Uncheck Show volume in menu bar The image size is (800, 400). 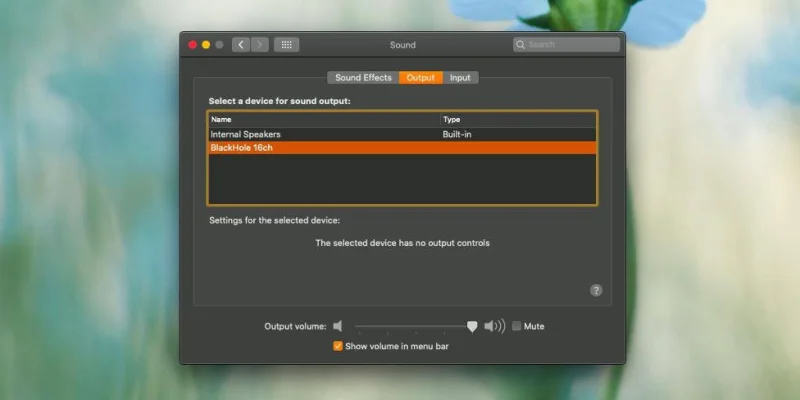tap(338, 346)
